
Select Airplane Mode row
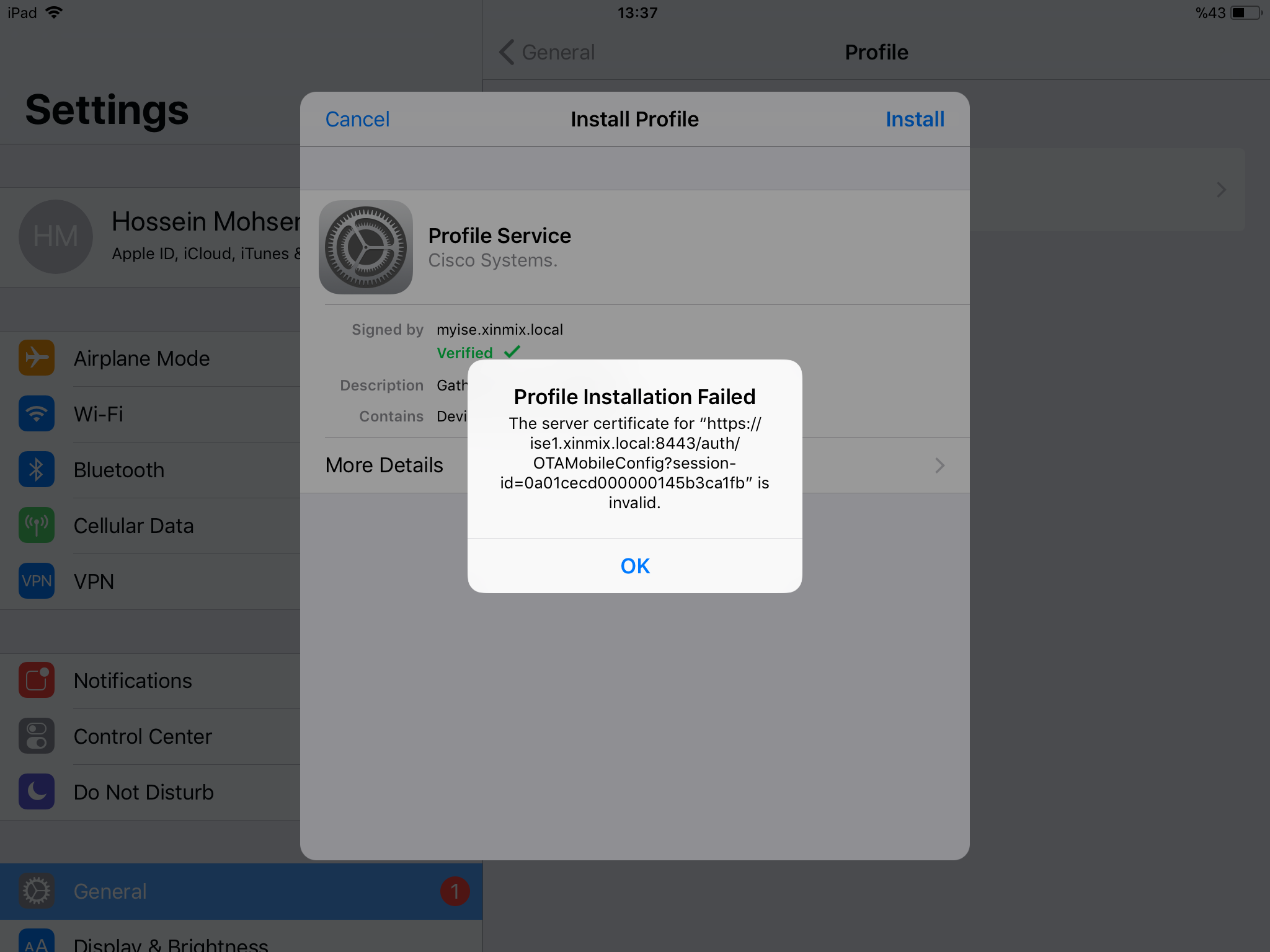point(150,358)
